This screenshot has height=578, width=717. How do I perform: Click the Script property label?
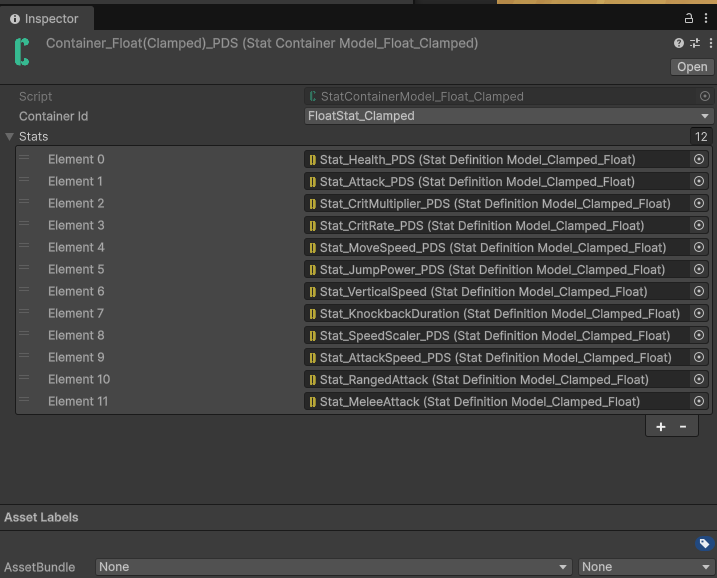point(36,96)
